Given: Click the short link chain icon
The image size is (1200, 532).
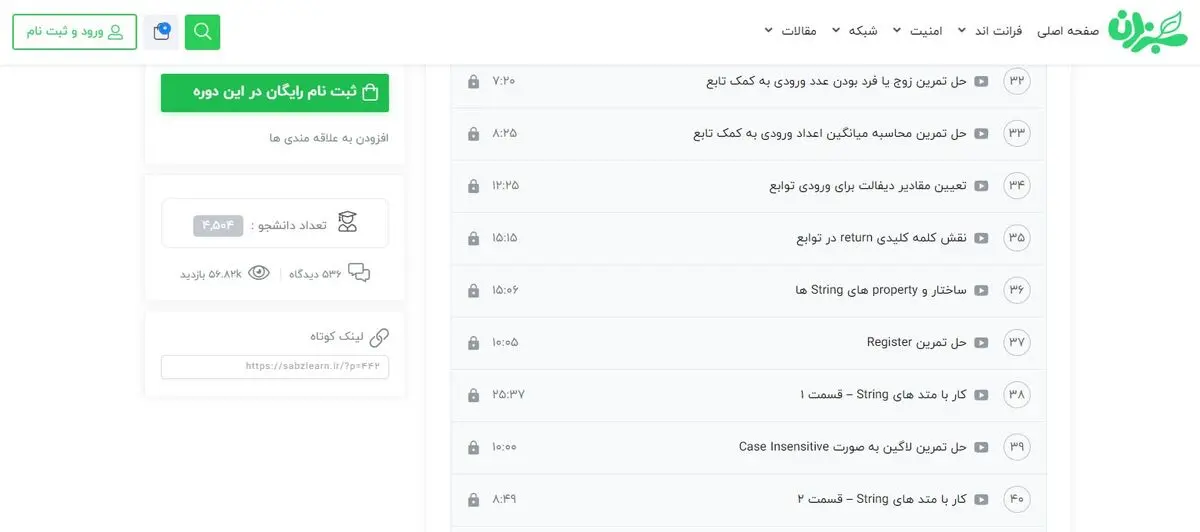Looking at the screenshot, I should pos(379,337).
